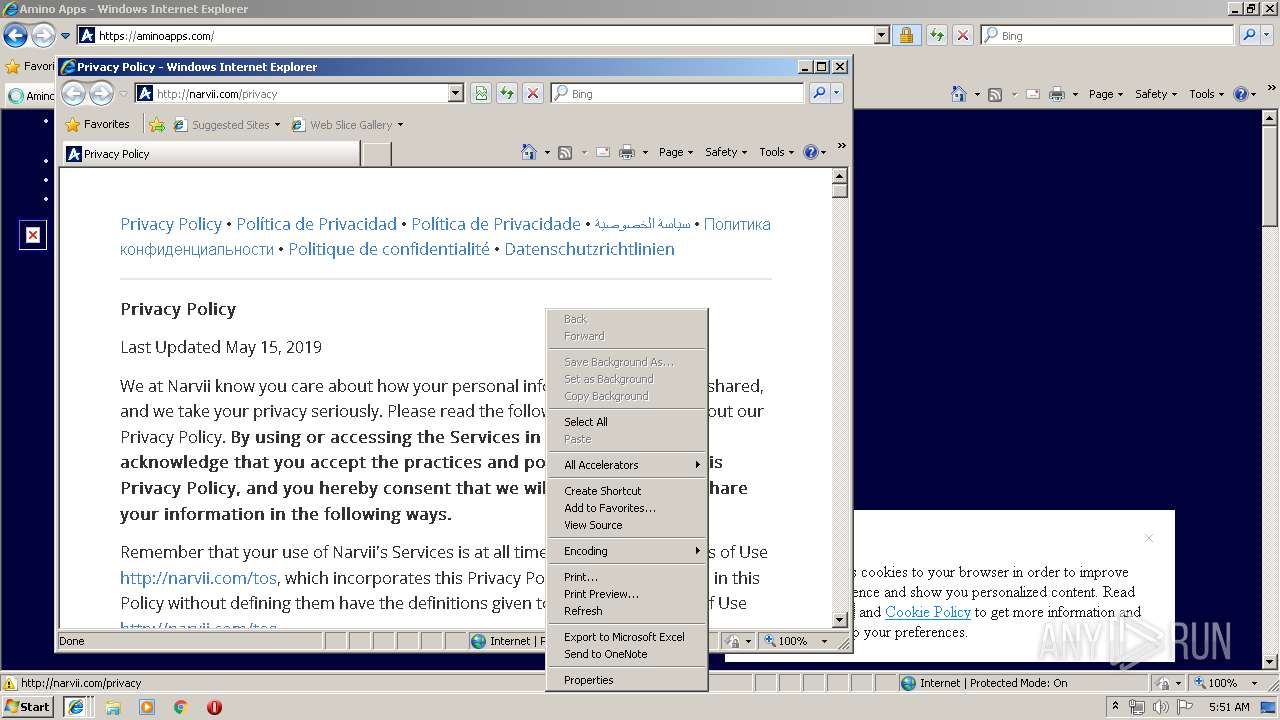Click Bing search box in Amino Apps window
Screen dimensions: 1280x720
[x=1107, y=35]
